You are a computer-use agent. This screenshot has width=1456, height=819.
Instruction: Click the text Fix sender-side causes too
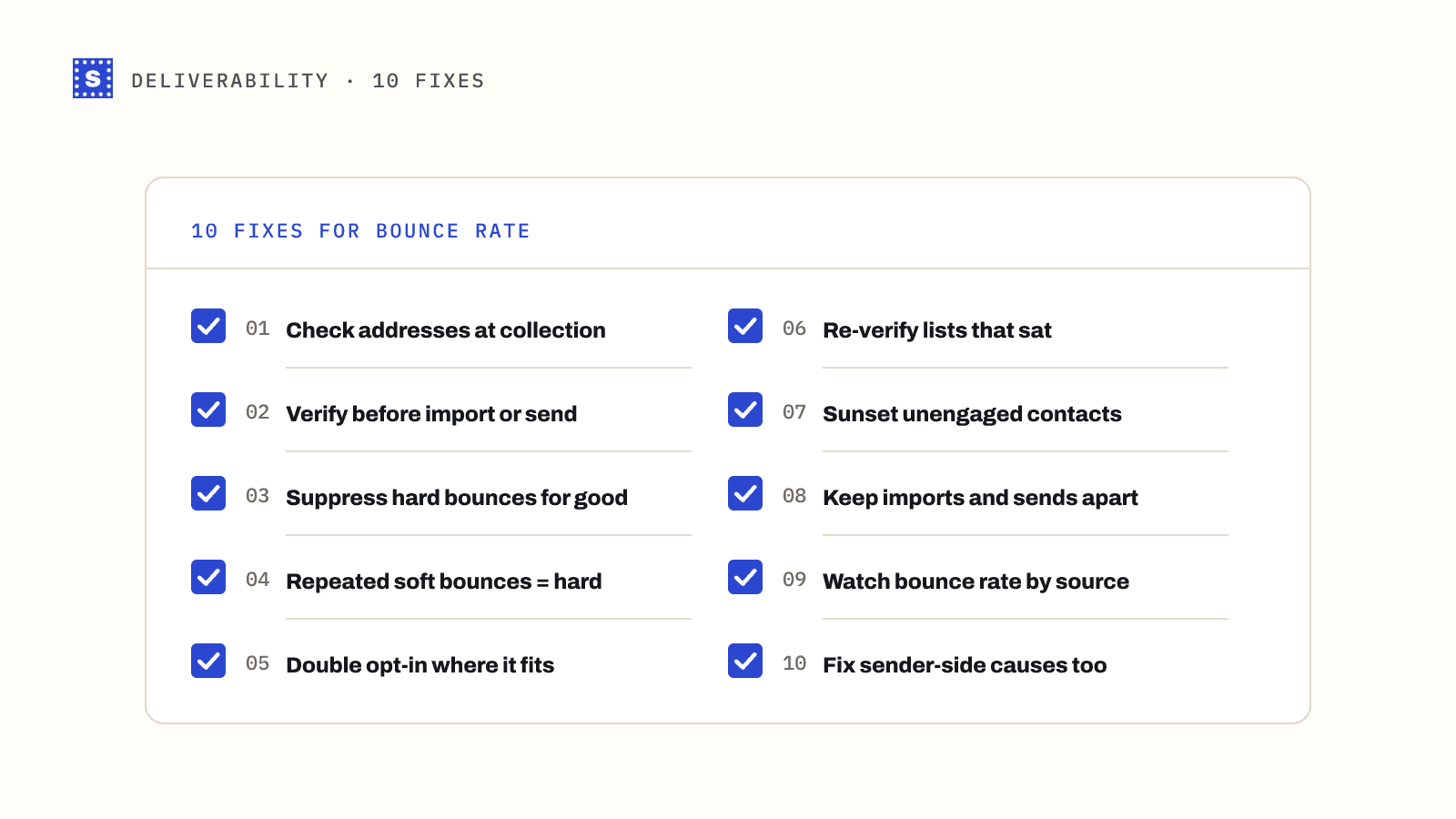(x=965, y=665)
